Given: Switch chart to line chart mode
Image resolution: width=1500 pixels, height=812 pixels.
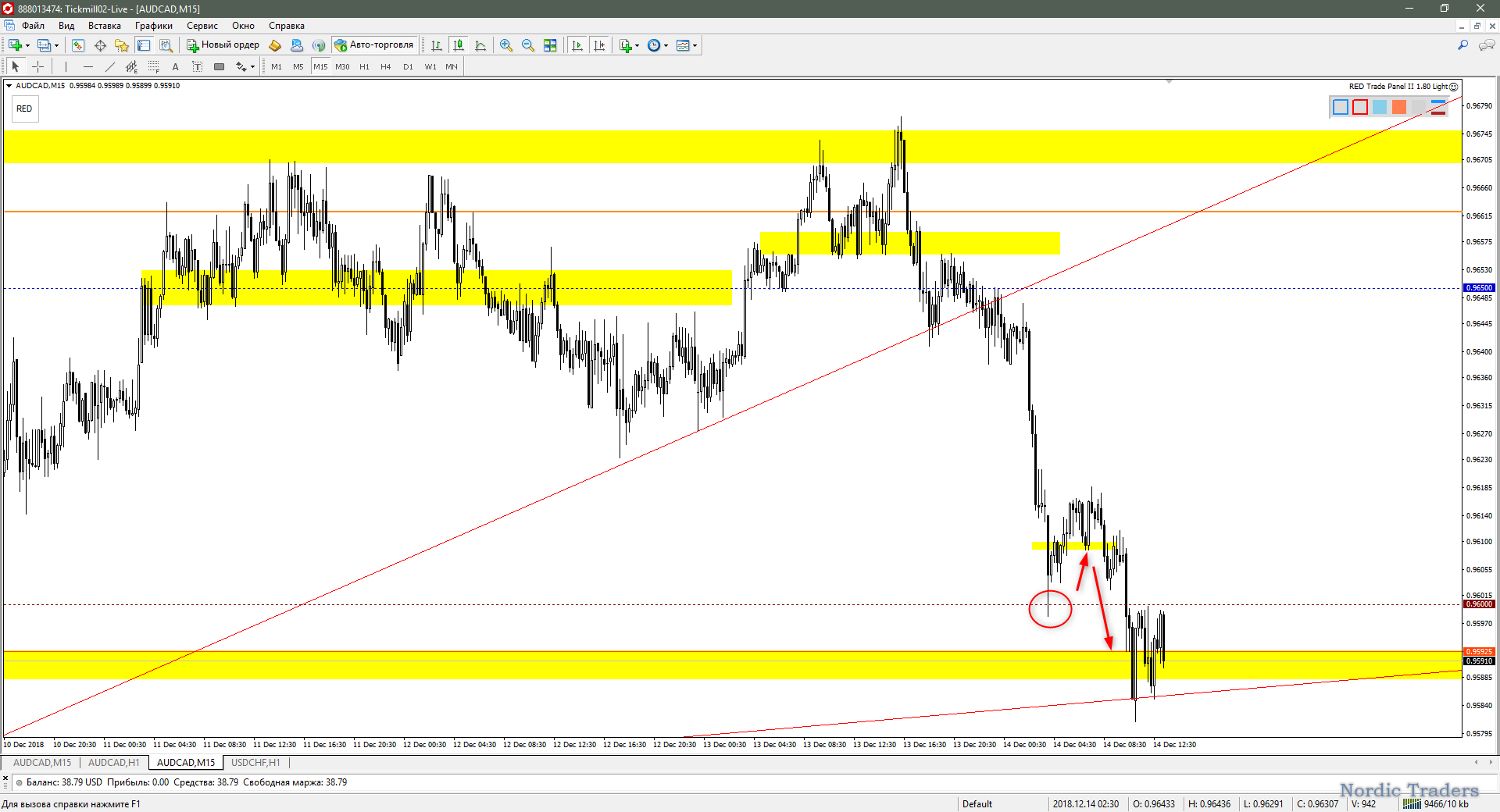Looking at the screenshot, I should click(x=480, y=45).
